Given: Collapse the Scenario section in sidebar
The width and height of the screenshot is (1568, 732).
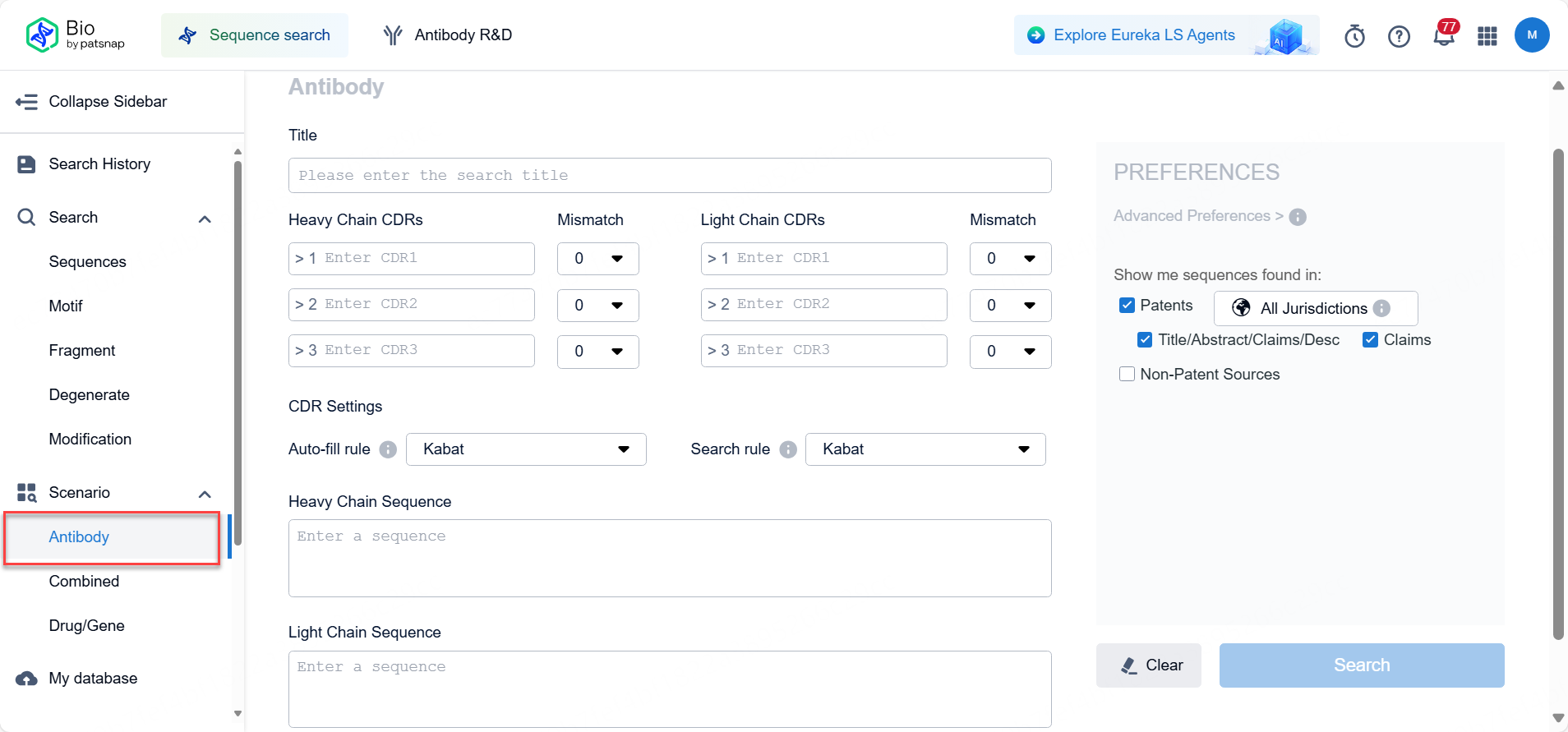Looking at the screenshot, I should 205,494.
